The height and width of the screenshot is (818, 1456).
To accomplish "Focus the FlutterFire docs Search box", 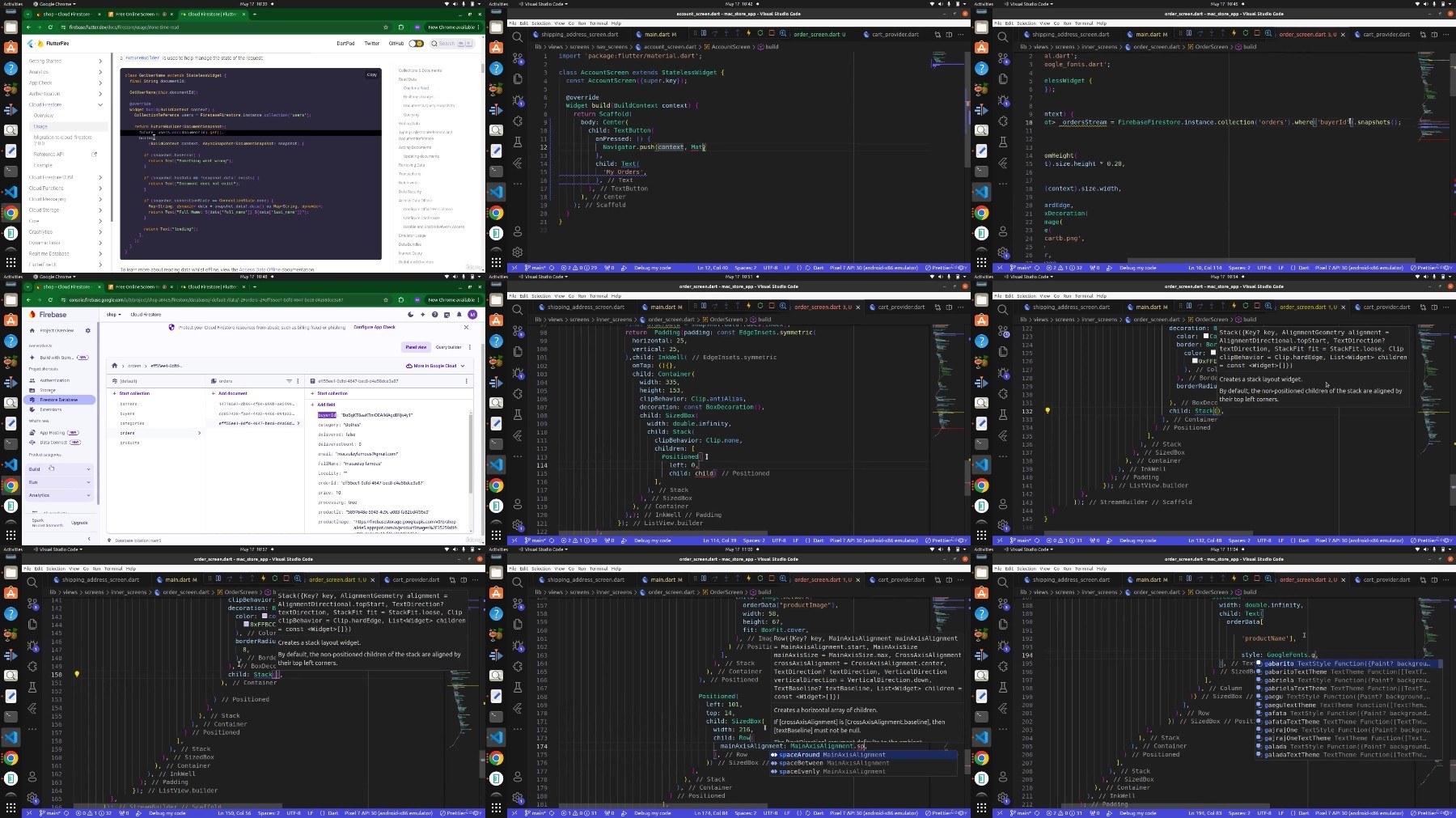I will click(452, 44).
